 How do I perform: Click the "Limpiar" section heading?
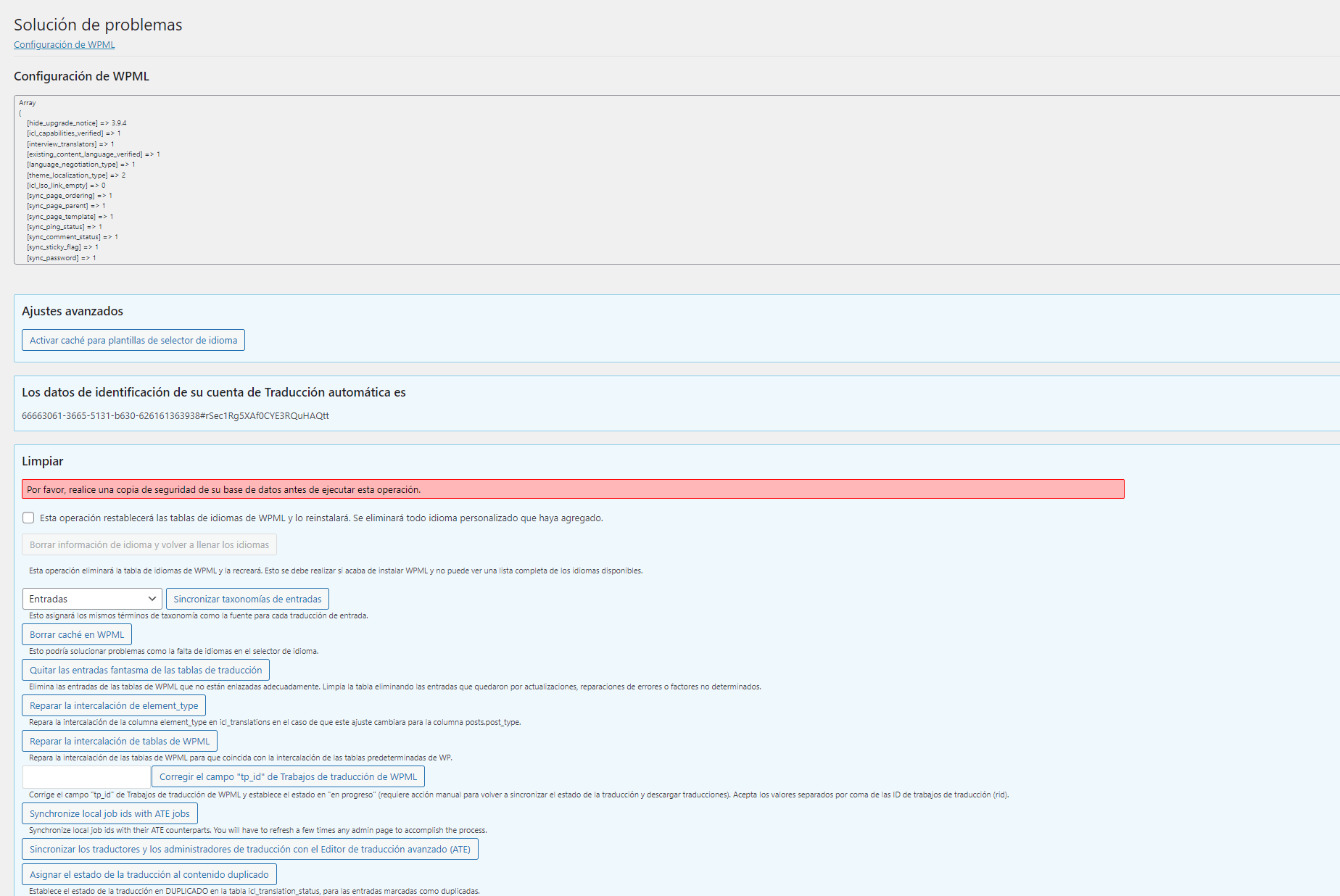point(43,461)
